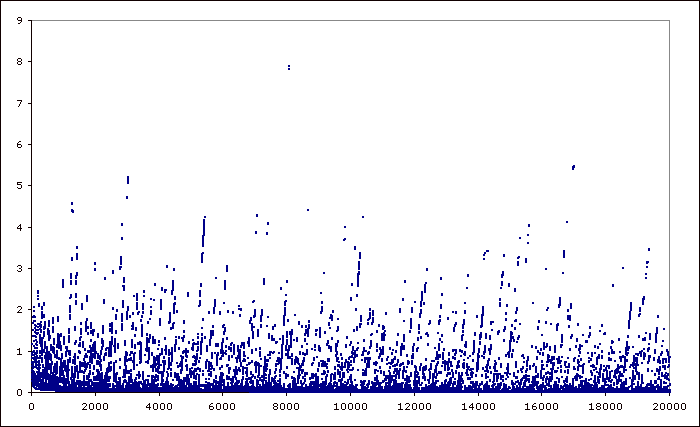The width and height of the screenshot is (700, 427).
Task: Click the x-axis label 4000
Action: (159, 406)
